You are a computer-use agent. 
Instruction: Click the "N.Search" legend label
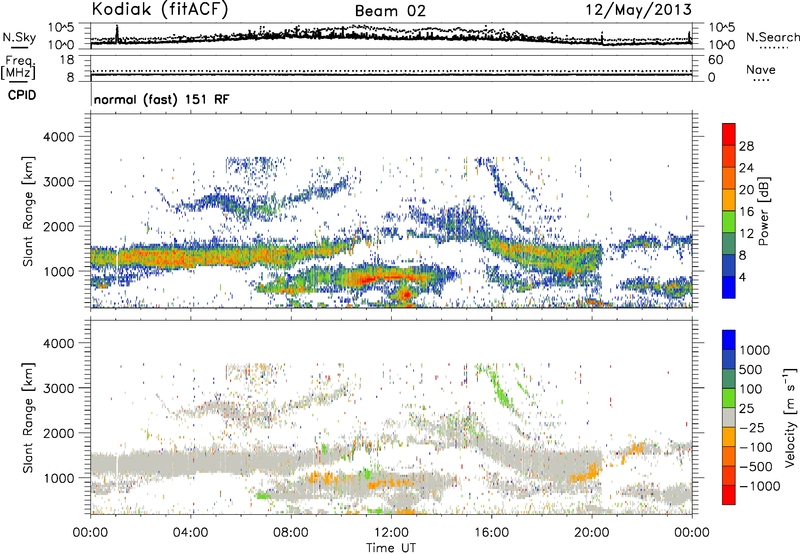pyautogui.click(x=772, y=37)
